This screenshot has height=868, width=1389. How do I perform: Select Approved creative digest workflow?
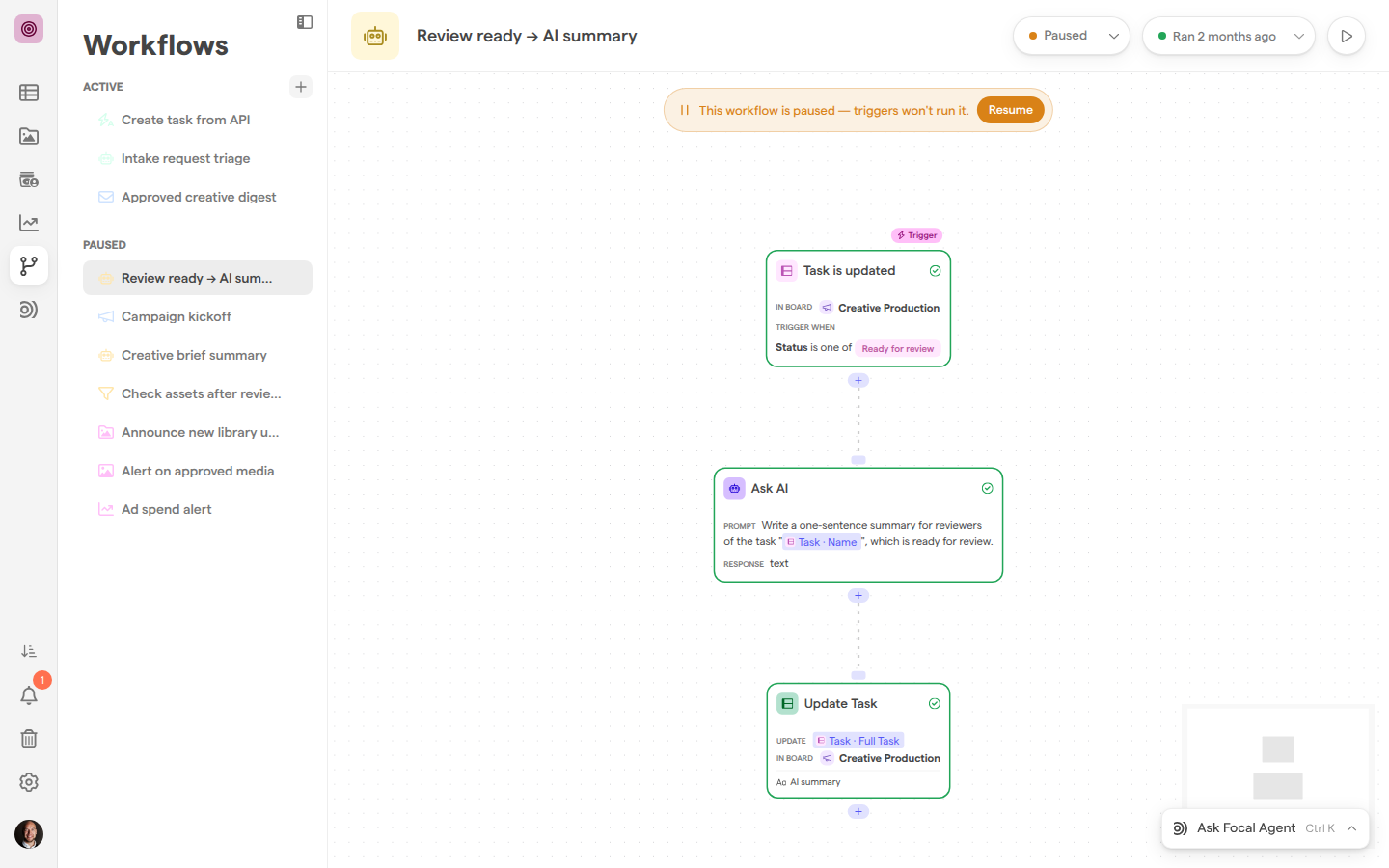(x=198, y=197)
